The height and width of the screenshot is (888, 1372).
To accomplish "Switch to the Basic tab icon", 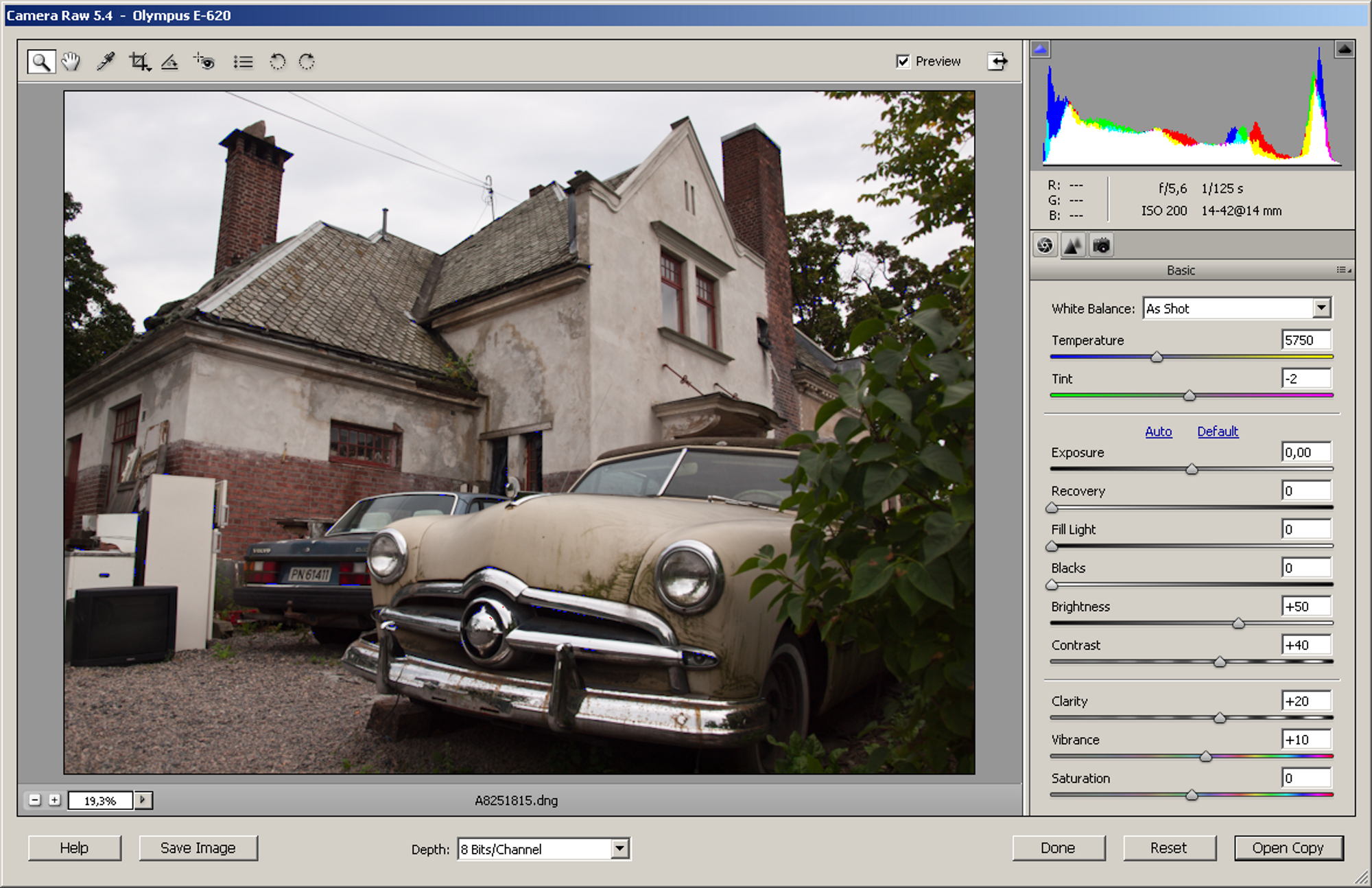I will [1045, 245].
